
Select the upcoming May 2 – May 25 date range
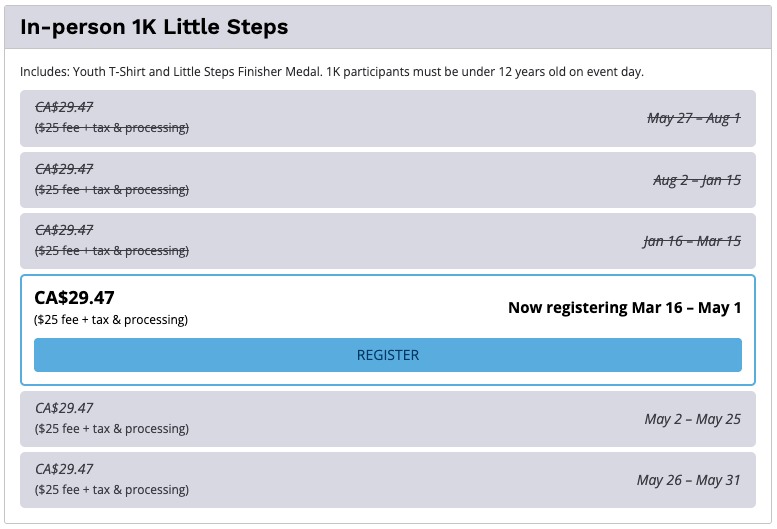click(x=692, y=419)
